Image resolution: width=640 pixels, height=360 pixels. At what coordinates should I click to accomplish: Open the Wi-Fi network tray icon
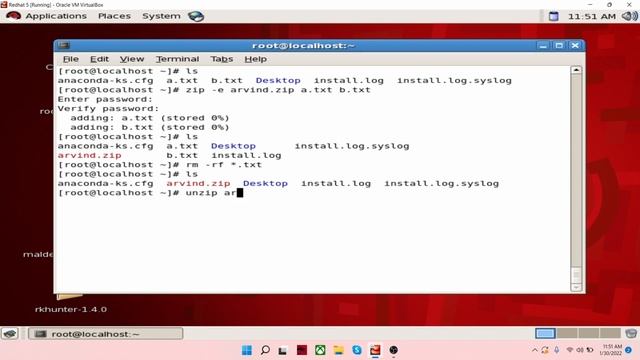[x=570, y=350]
